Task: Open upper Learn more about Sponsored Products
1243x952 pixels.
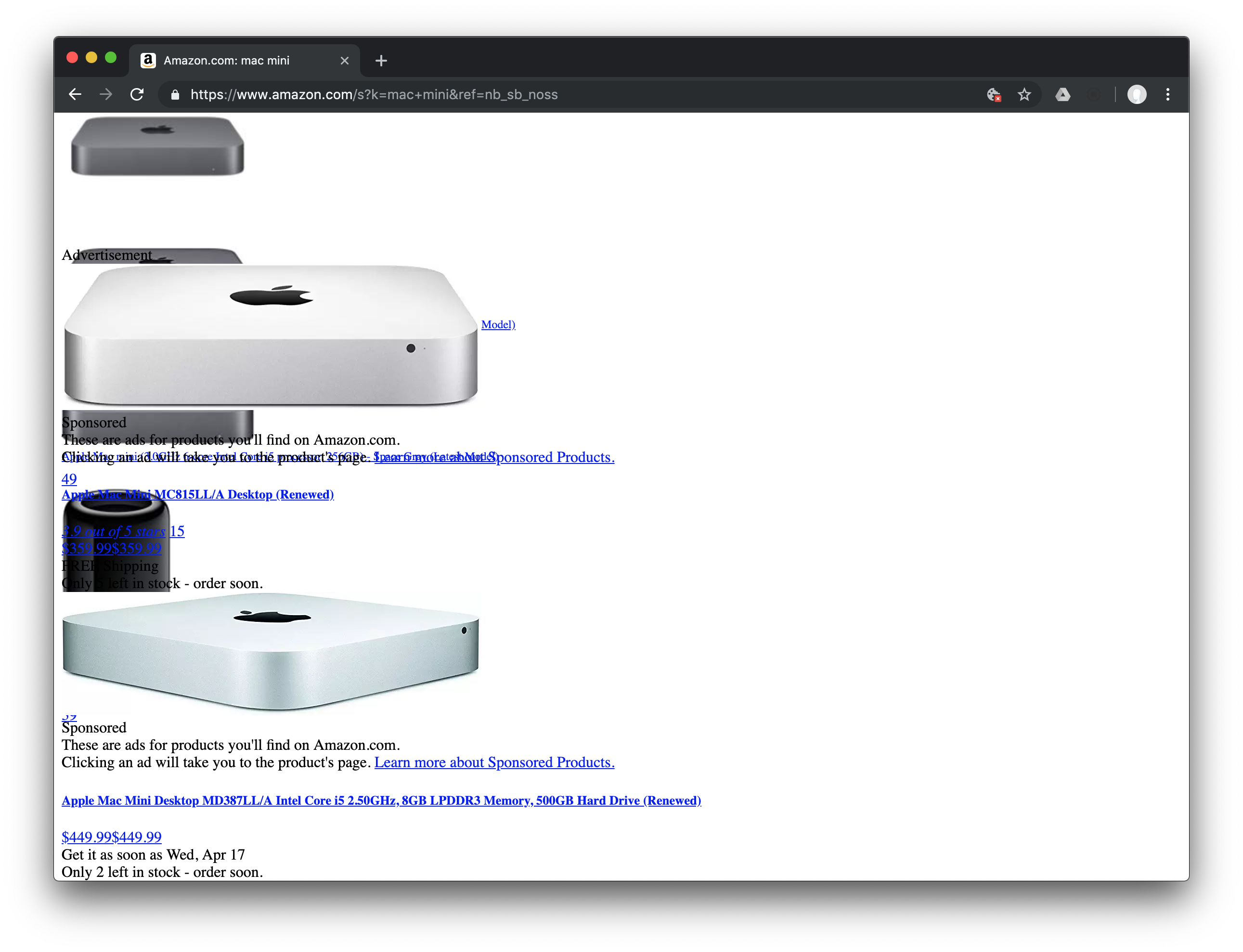Action: pos(494,457)
